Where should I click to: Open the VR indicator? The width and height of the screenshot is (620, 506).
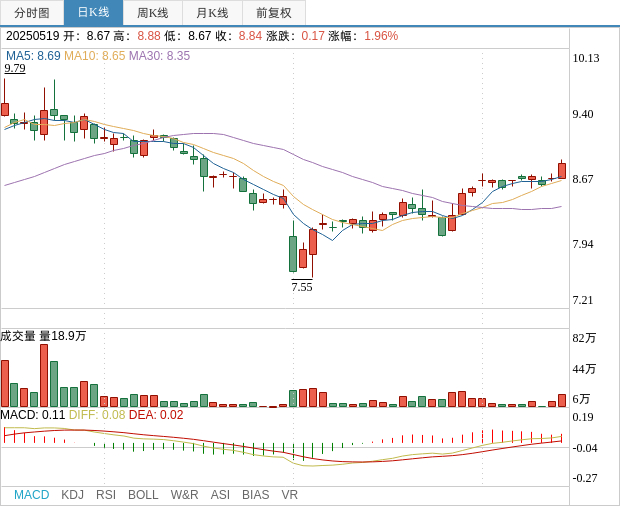tap(289, 495)
